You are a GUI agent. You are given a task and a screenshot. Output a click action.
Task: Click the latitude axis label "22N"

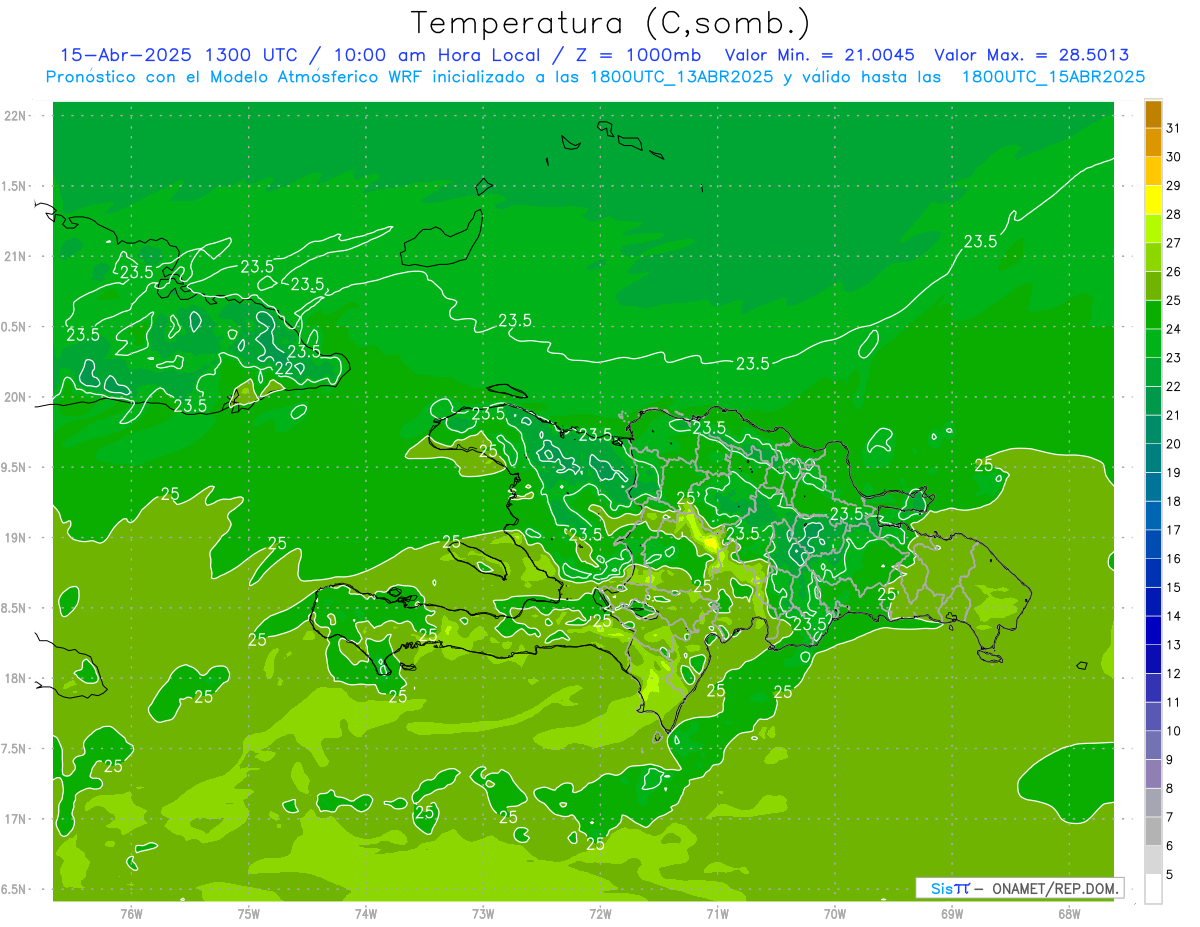15,116
